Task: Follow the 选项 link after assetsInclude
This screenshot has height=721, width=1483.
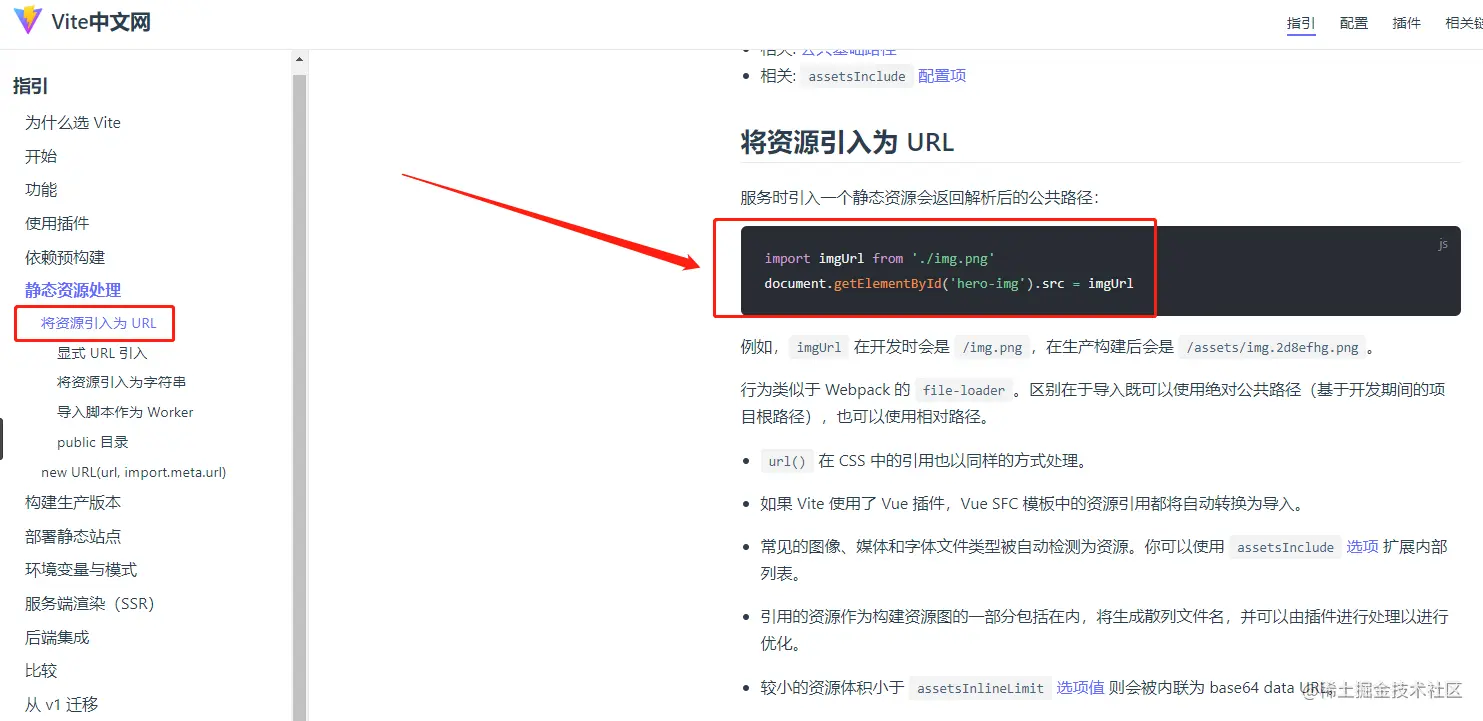Action: [x=1363, y=547]
